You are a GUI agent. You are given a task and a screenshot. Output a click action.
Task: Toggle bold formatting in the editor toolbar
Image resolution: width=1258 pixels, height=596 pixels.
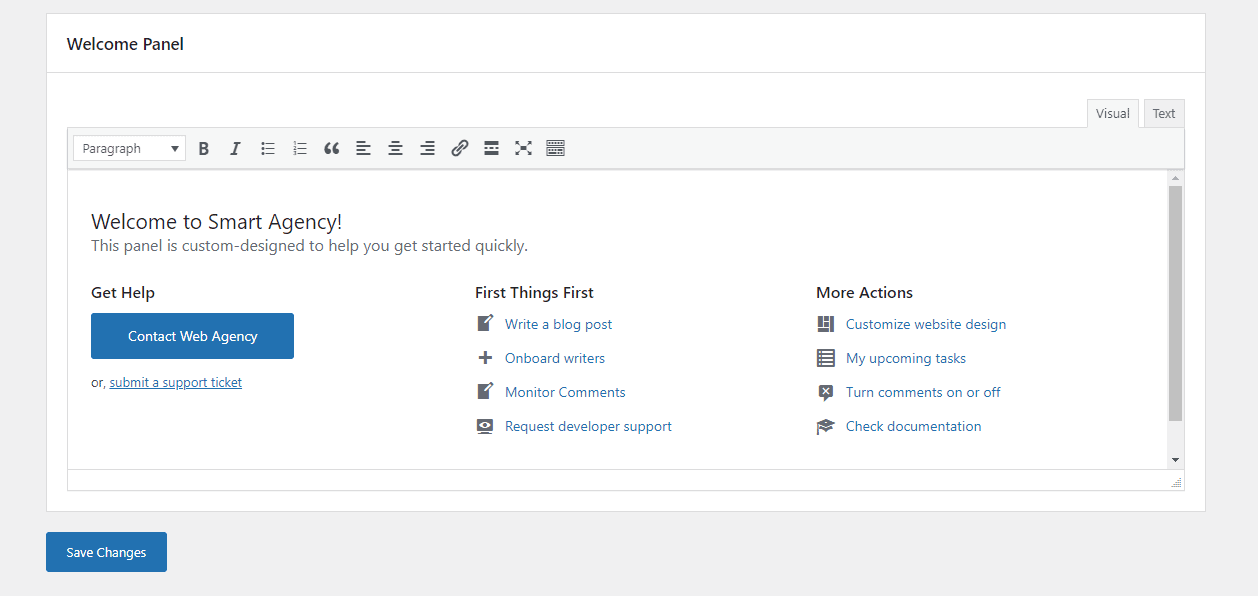204,149
